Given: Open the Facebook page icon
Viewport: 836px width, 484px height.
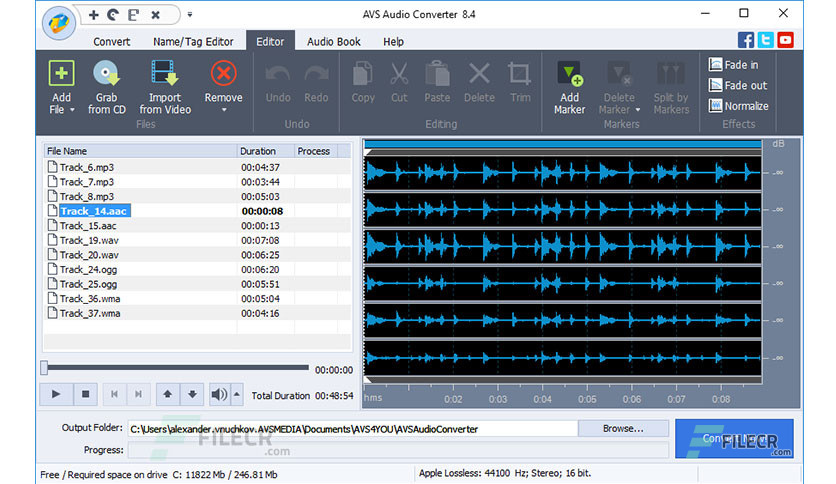Looking at the screenshot, I should tap(746, 40).
